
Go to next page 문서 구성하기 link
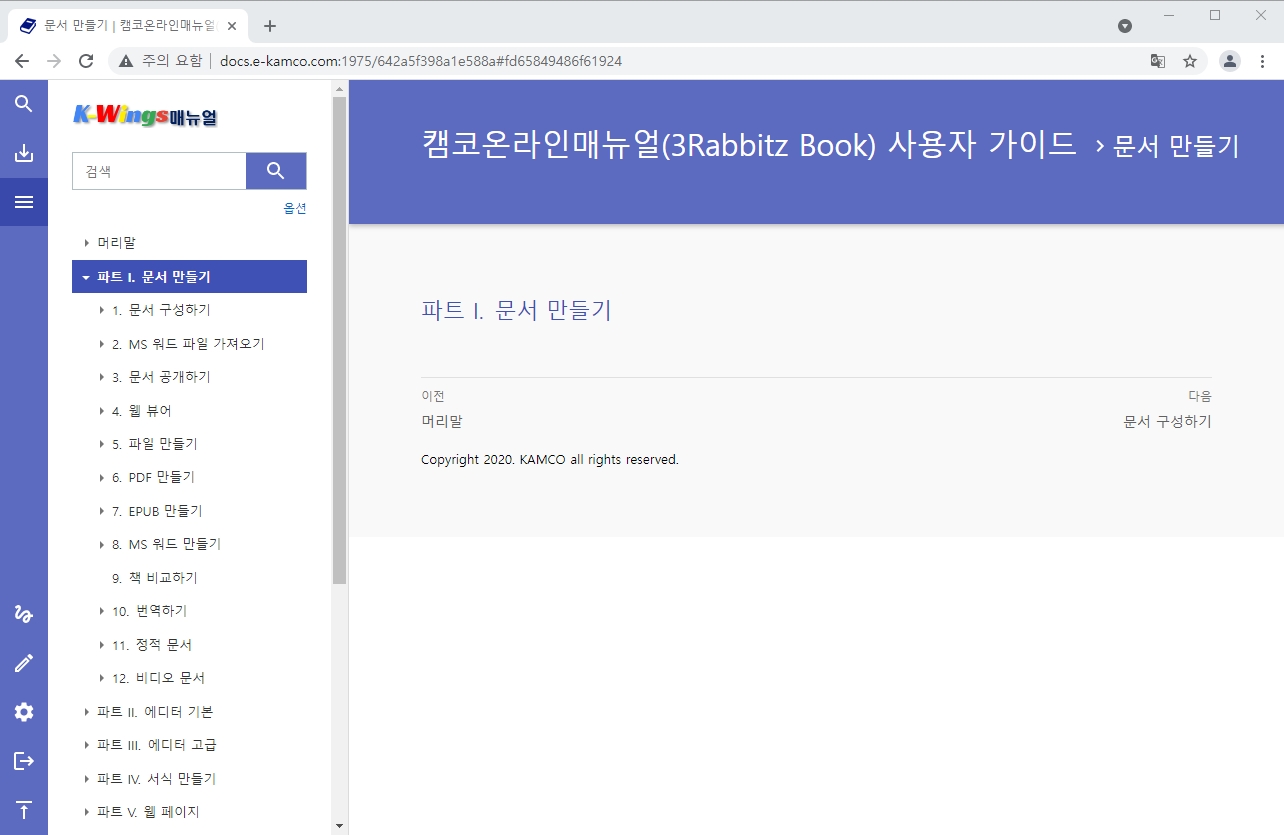point(1167,422)
